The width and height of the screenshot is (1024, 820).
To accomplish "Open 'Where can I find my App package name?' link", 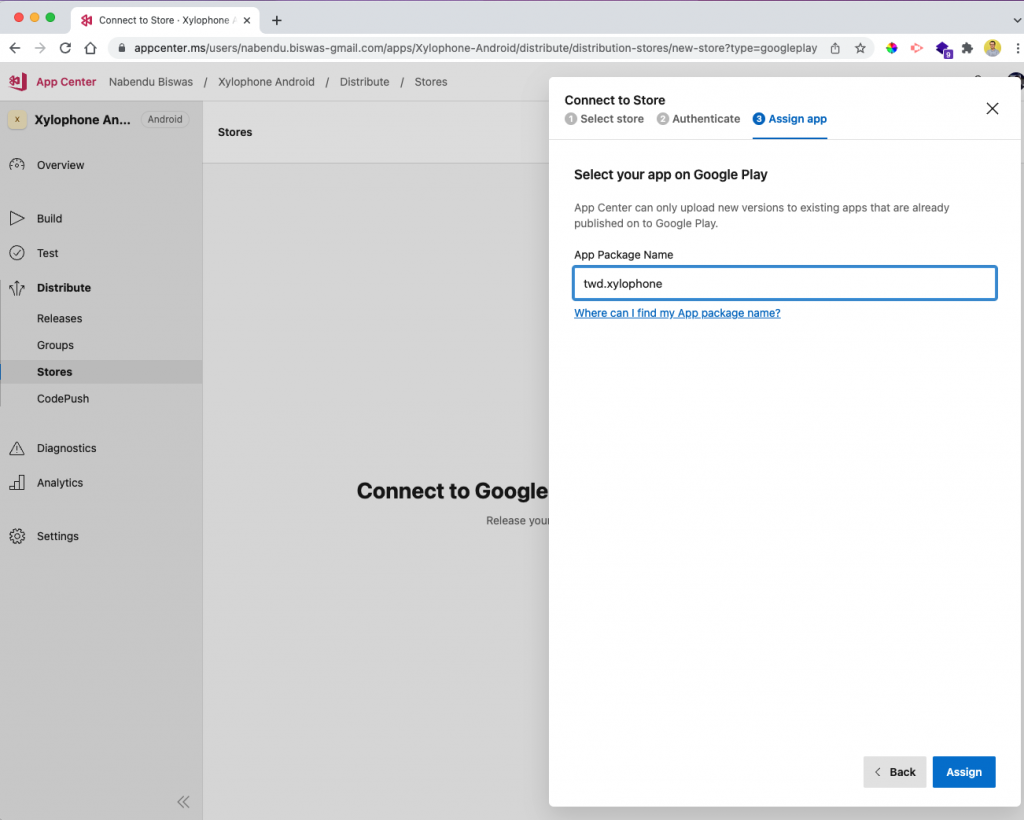I will click(677, 313).
